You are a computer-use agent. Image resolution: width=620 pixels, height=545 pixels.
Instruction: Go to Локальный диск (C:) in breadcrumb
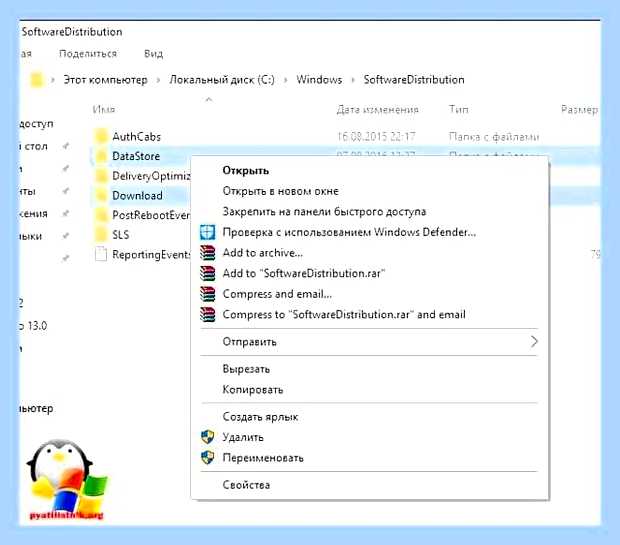pos(222,79)
